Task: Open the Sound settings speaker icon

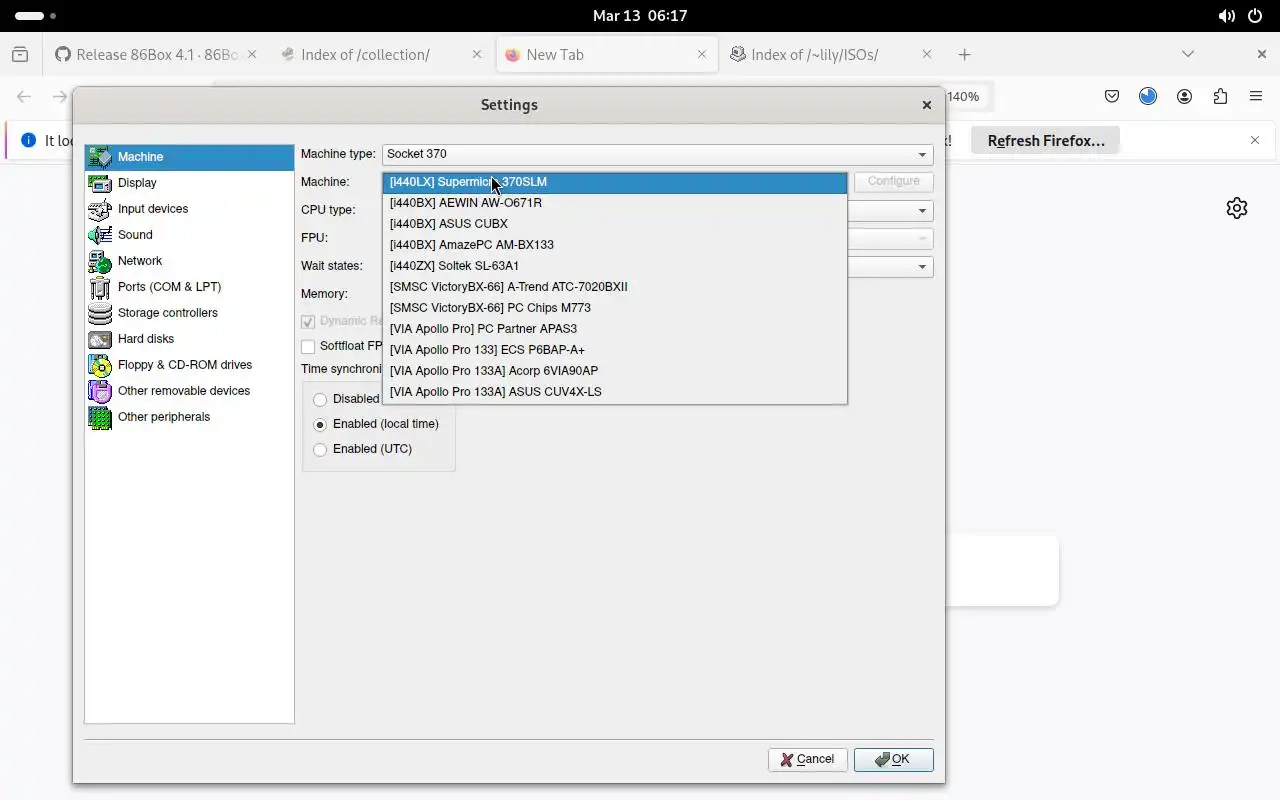Action: click(x=100, y=235)
